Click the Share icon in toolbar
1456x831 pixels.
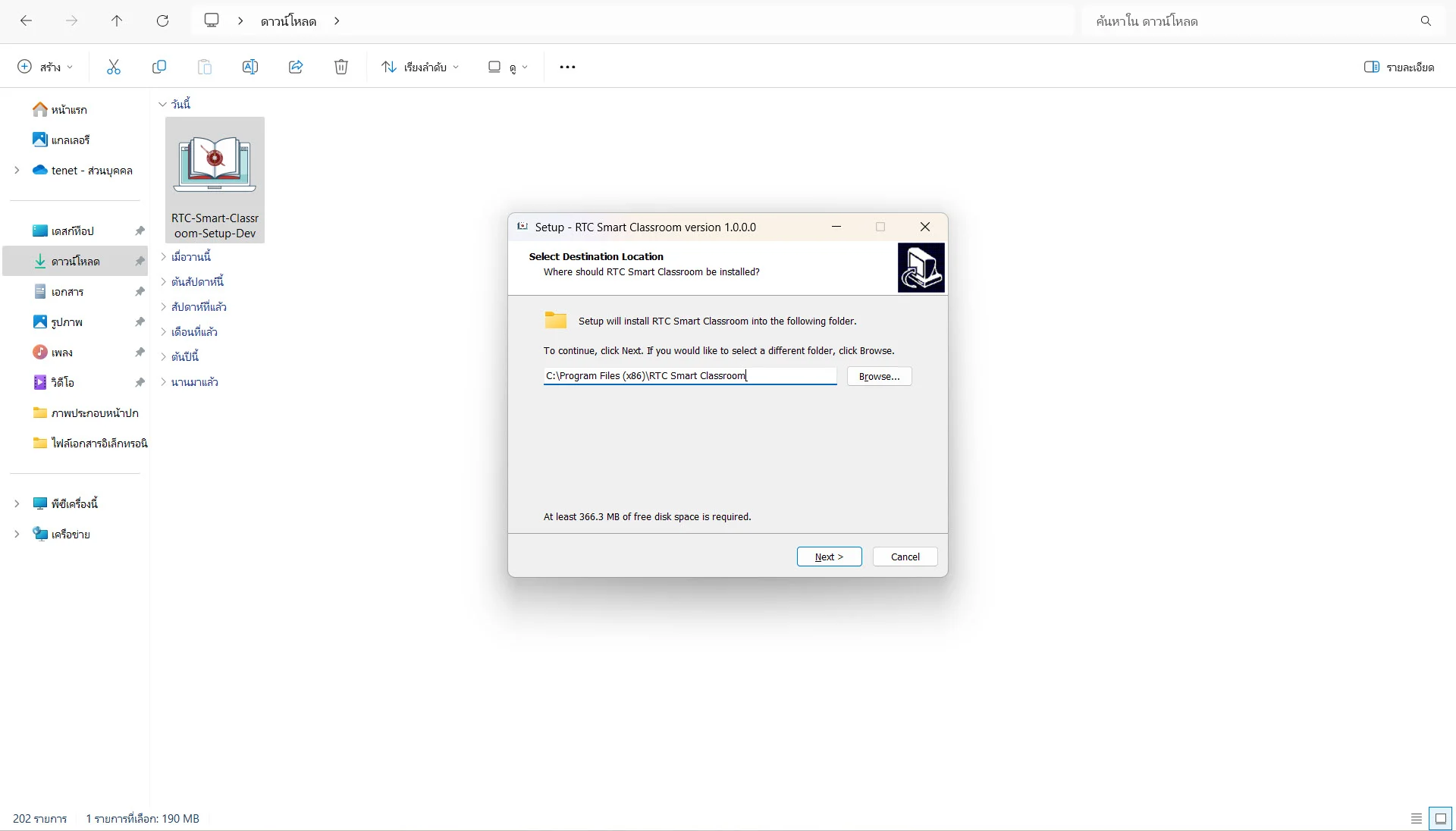pos(296,67)
